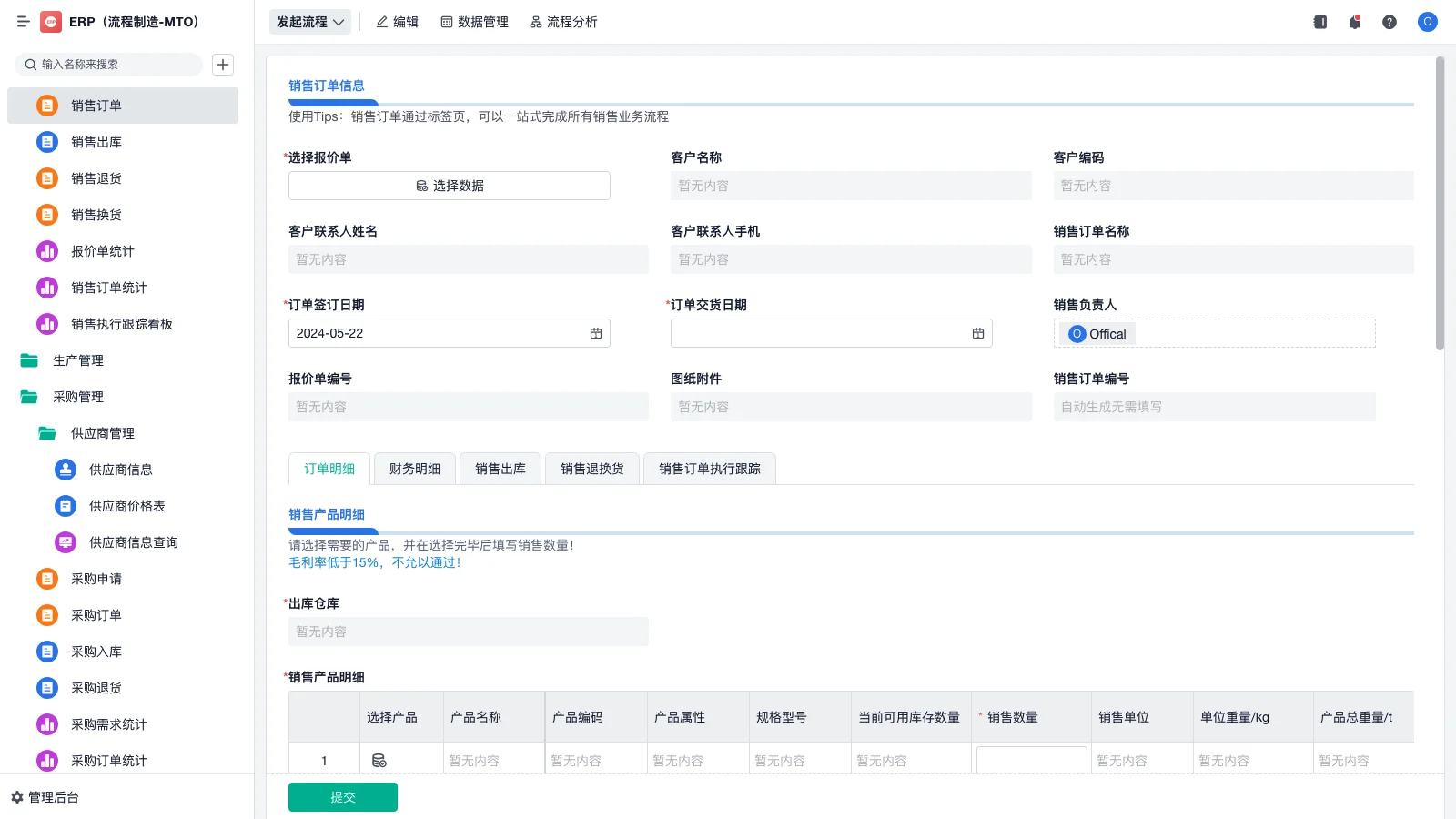Click the 销售订单统计 purple chart icon
Image resolution: width=1456 pixels, height=819 pixels.
tap(47, 288)
